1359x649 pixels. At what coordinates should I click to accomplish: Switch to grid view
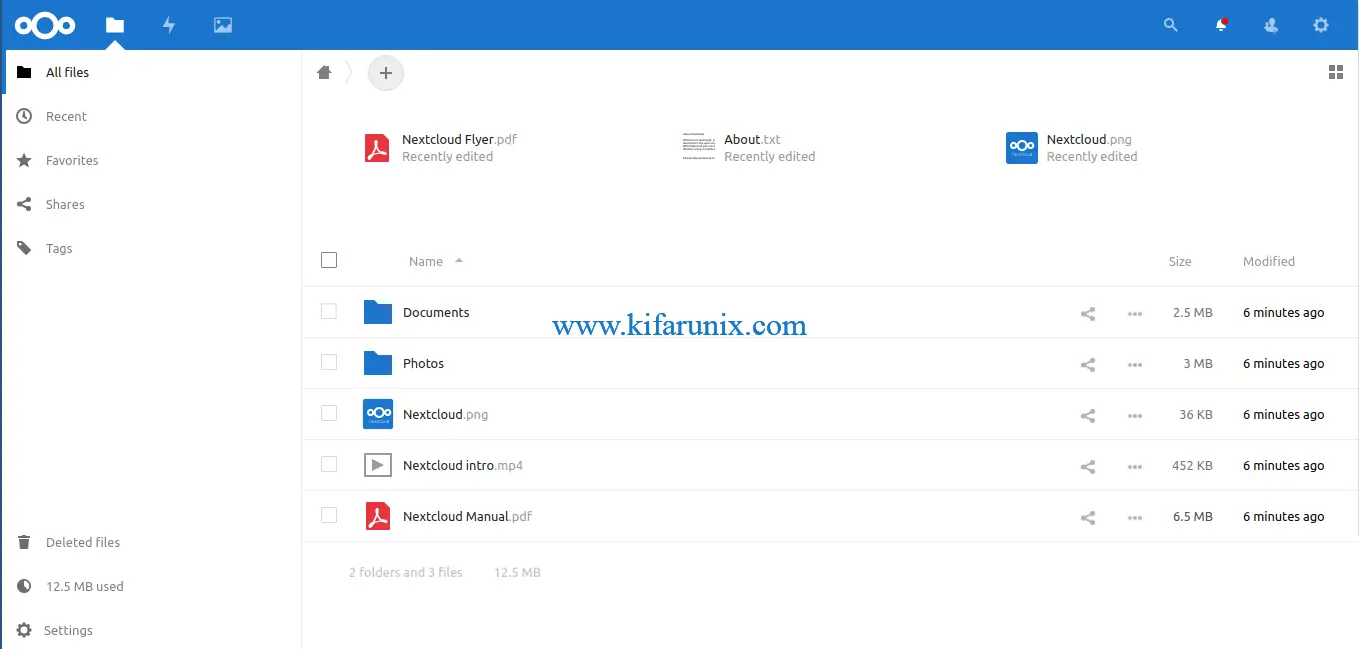pyautogui.click(x=1335, y=72)
